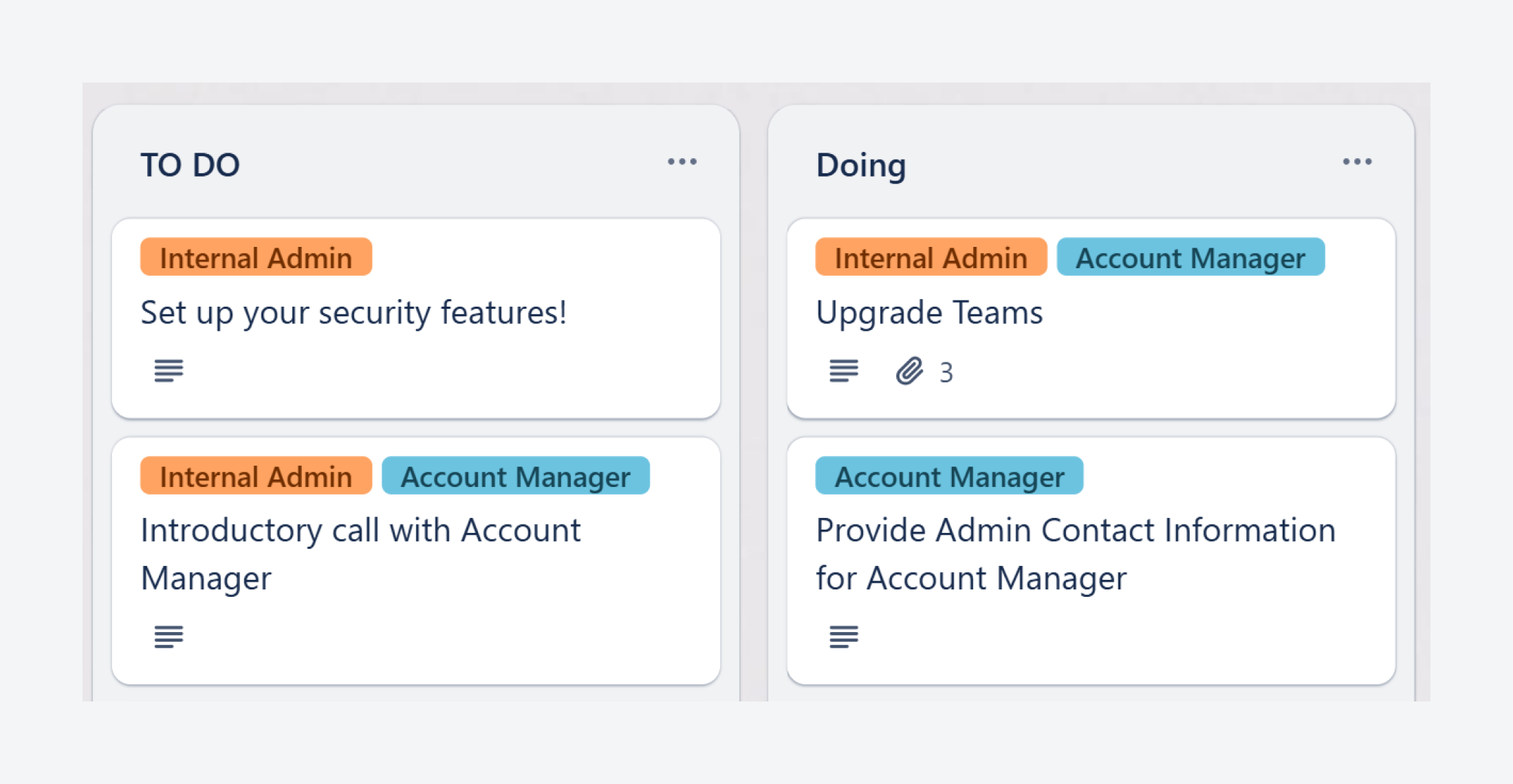Screen dimensions: 1513x784
Task: Click Account Manager label on Provide Admin card
Action: coord(949,476)
